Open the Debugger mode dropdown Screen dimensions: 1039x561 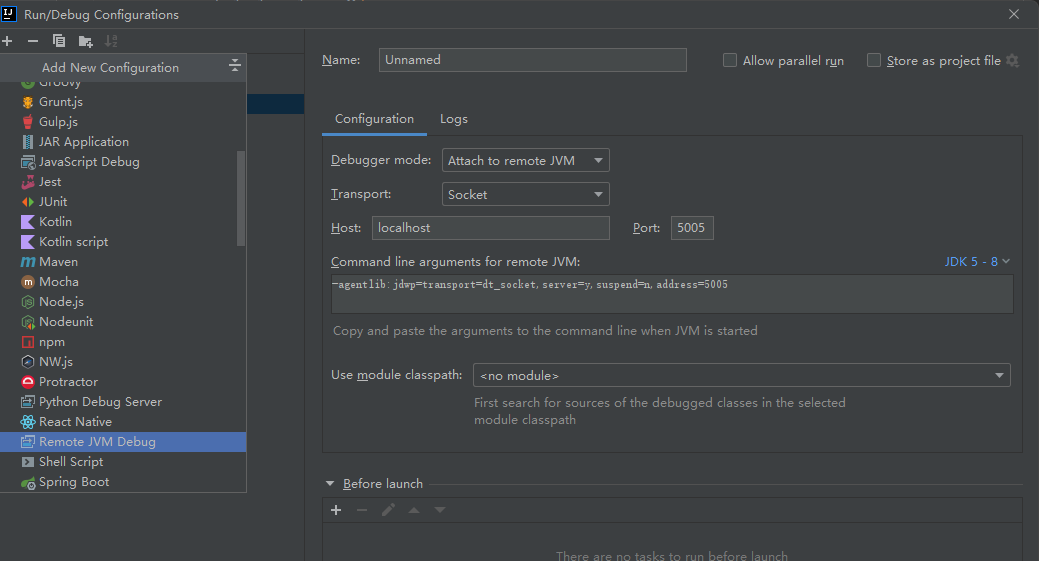coord(525,160)
